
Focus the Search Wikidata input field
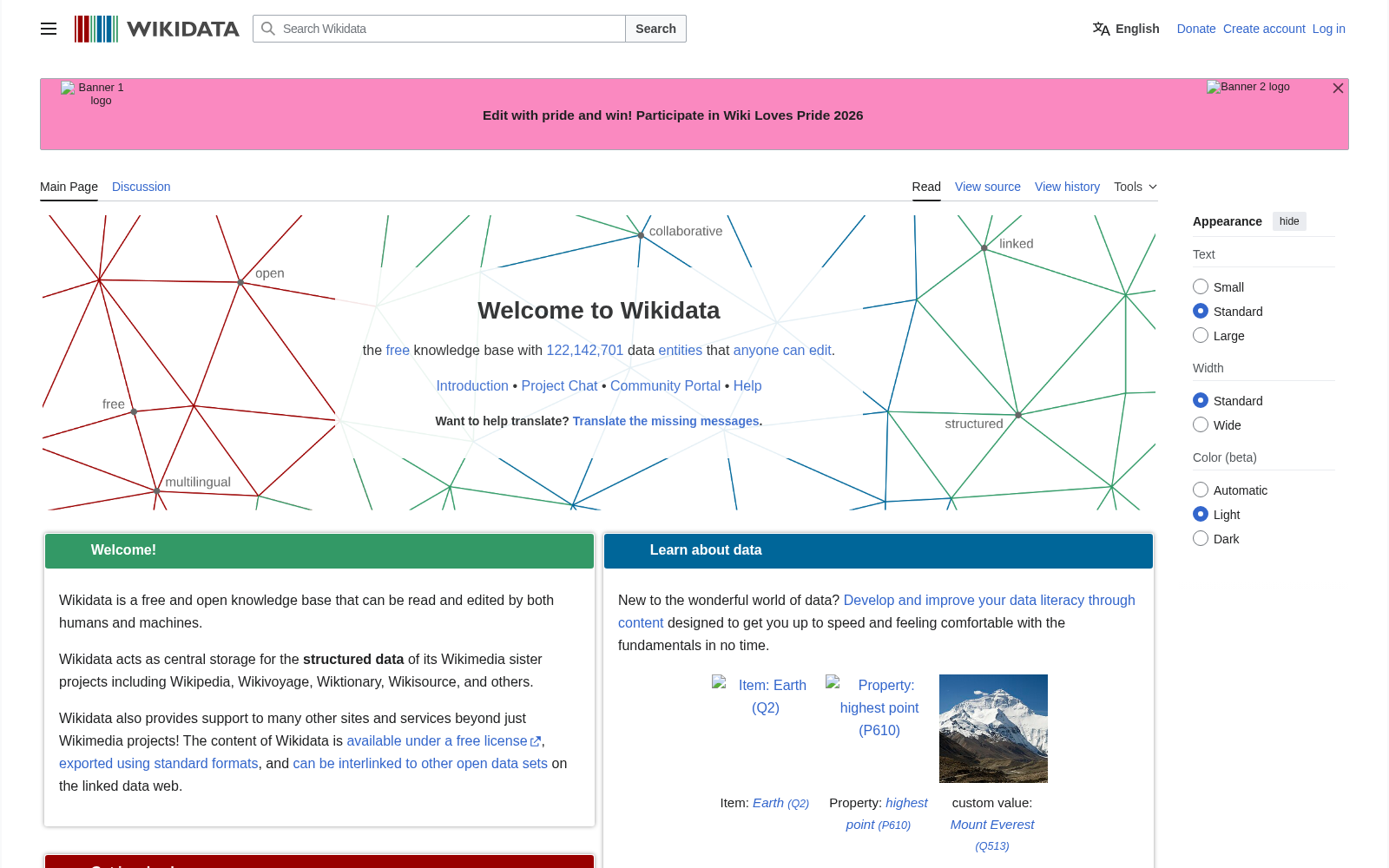point(439,29)
